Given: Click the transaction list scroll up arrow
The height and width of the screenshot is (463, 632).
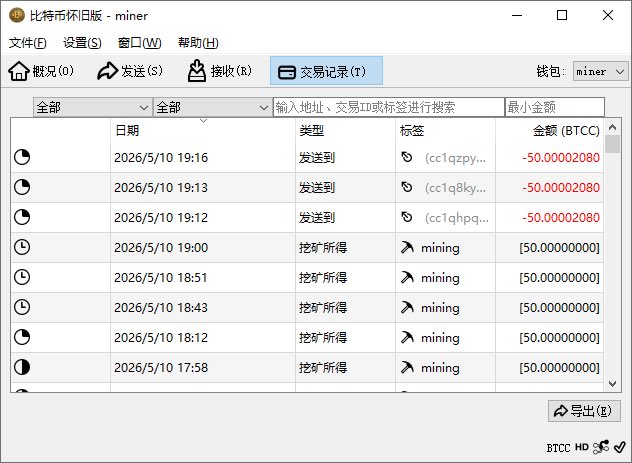Looking at the screenshot, I should pyautogui.click(x=612, y=128).
